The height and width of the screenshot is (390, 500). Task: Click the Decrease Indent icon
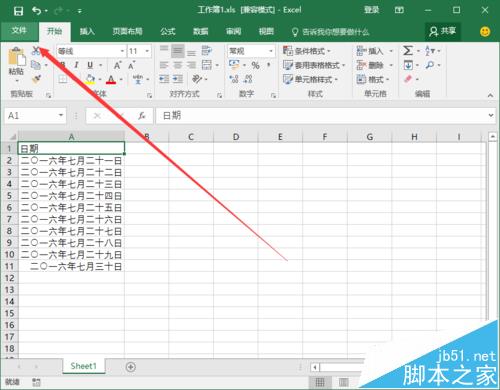coord(164,79)
